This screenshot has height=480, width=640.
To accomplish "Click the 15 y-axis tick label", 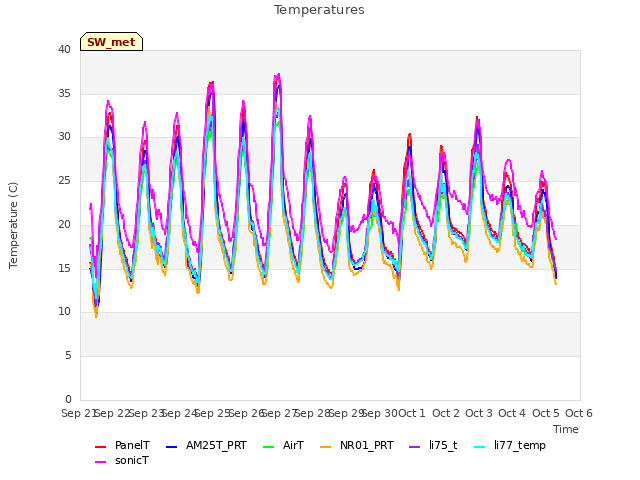I will coord(64,268).
